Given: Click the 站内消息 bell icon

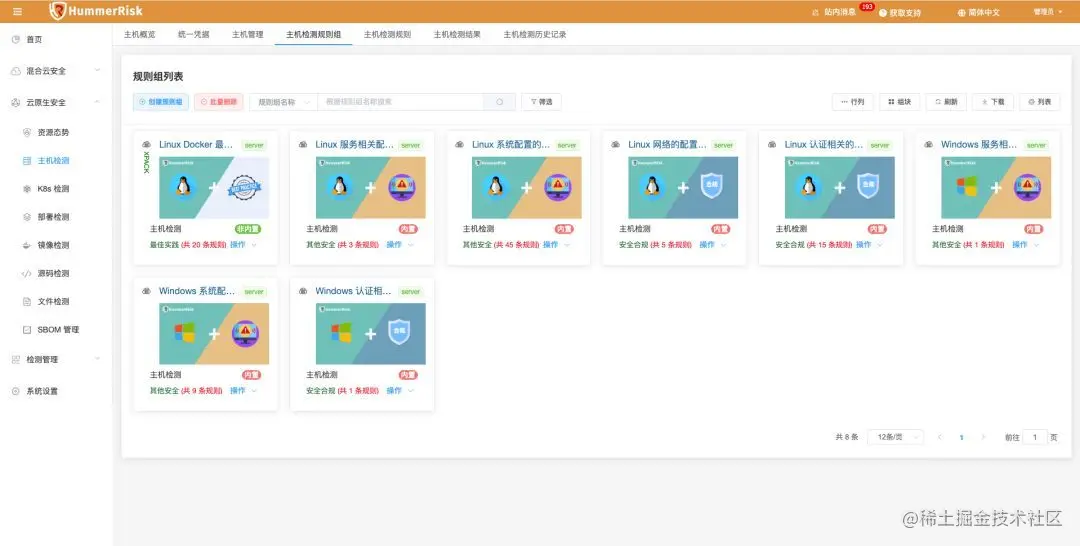Looking at the screenshot, I should [x=816, y=12].
